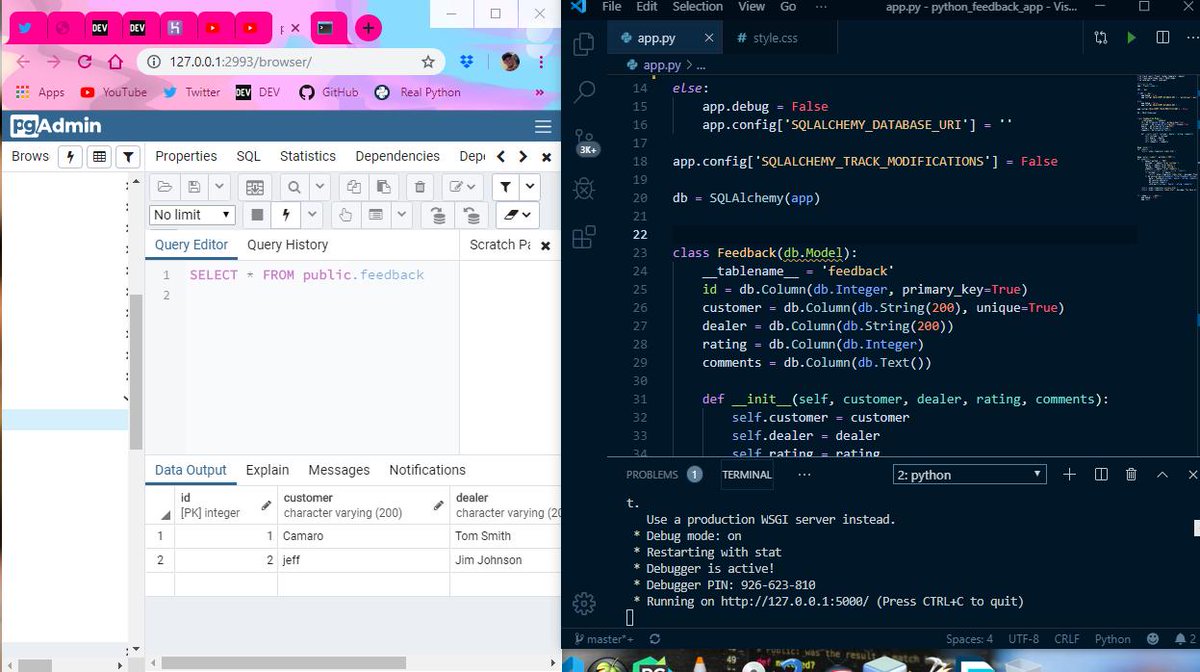
Task: Select the Filter icon in Query Editor toolbar
Action: pyautogui.click(x=505, y=187)
